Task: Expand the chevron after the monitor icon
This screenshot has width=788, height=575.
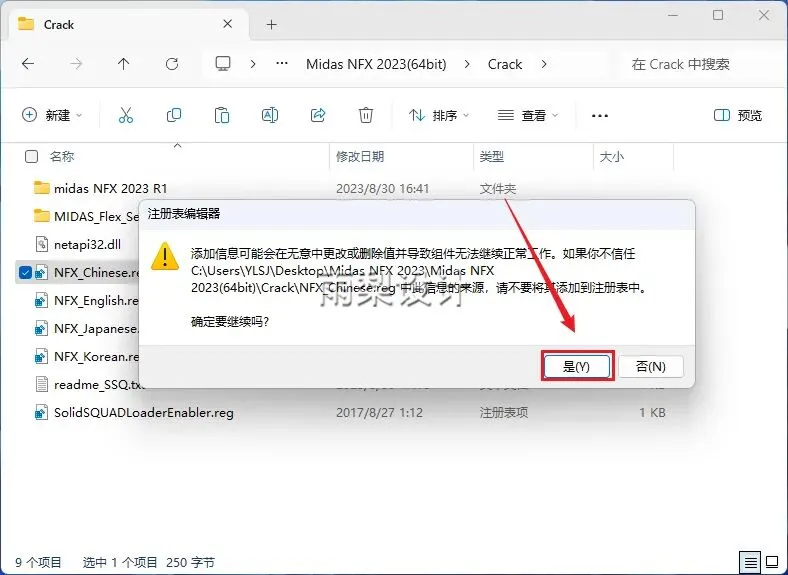Action: 253,64
